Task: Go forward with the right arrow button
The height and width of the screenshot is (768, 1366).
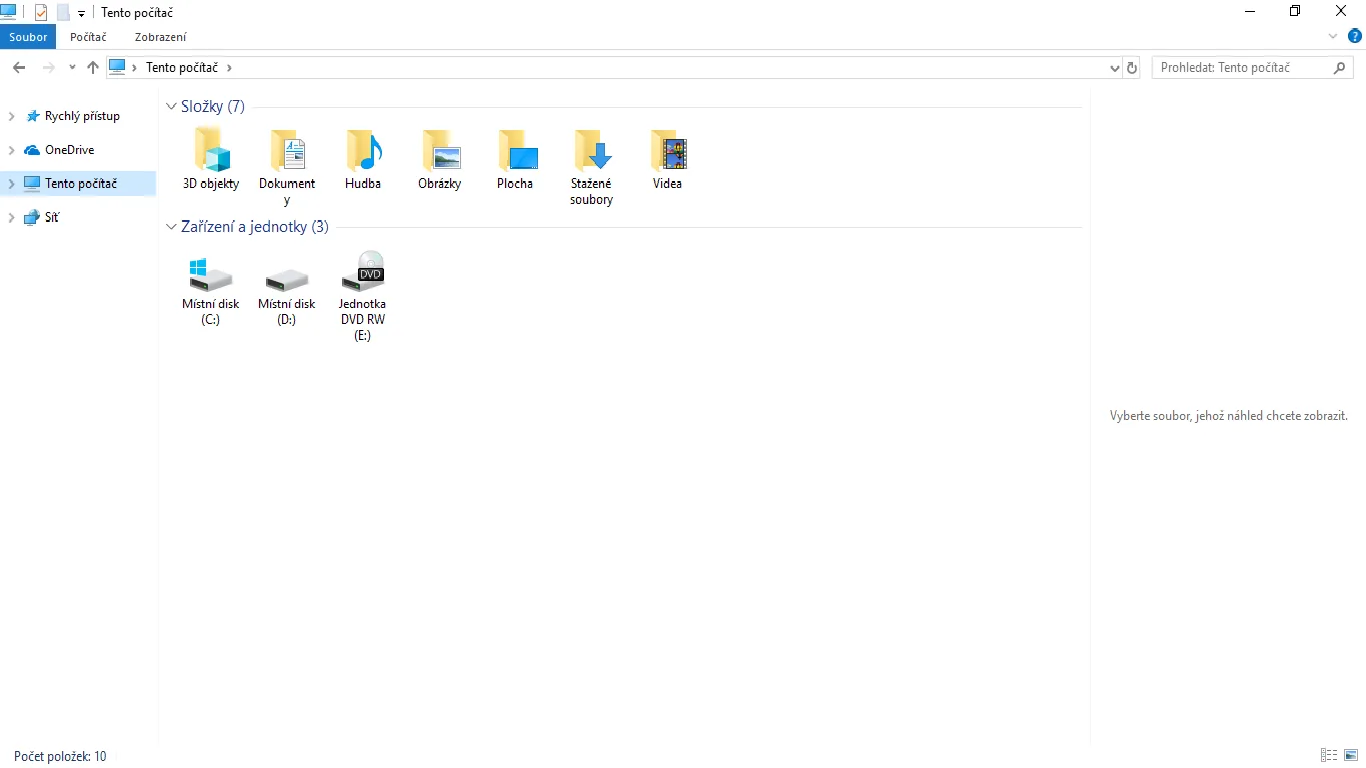Action: [x=48, y=67]
